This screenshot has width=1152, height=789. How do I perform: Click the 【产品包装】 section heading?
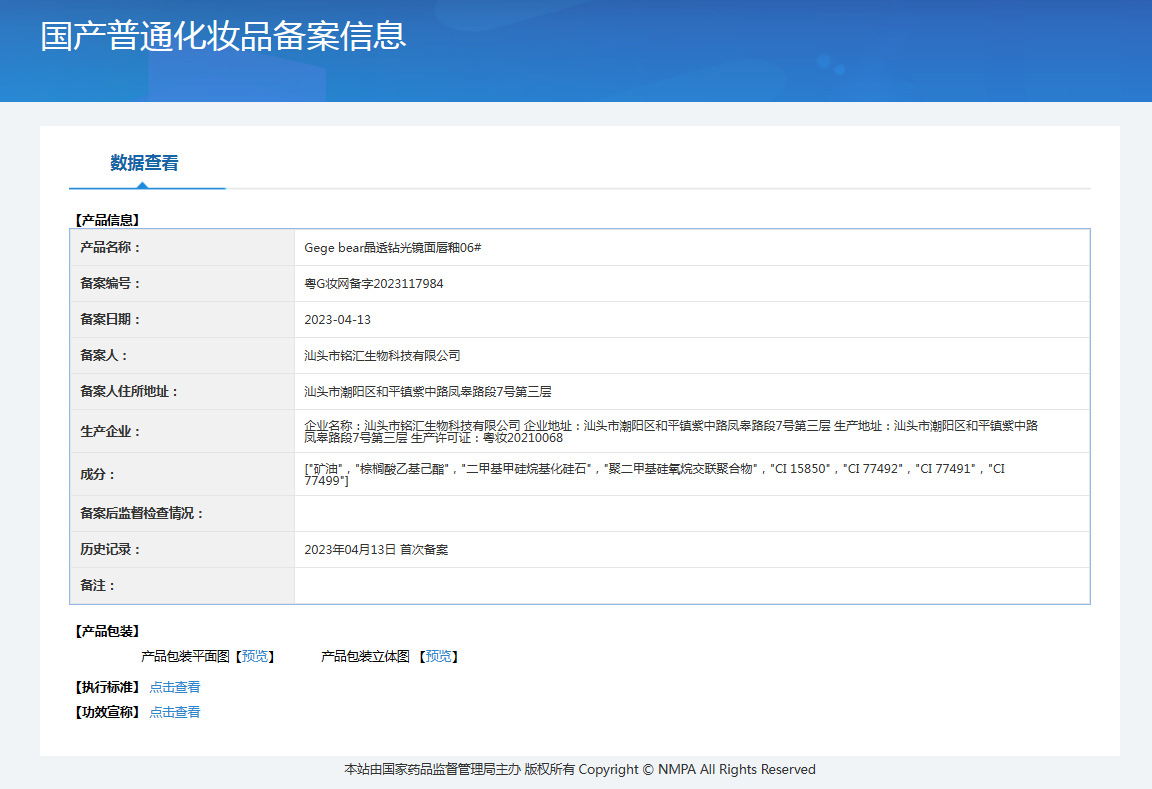click(107, 631)
